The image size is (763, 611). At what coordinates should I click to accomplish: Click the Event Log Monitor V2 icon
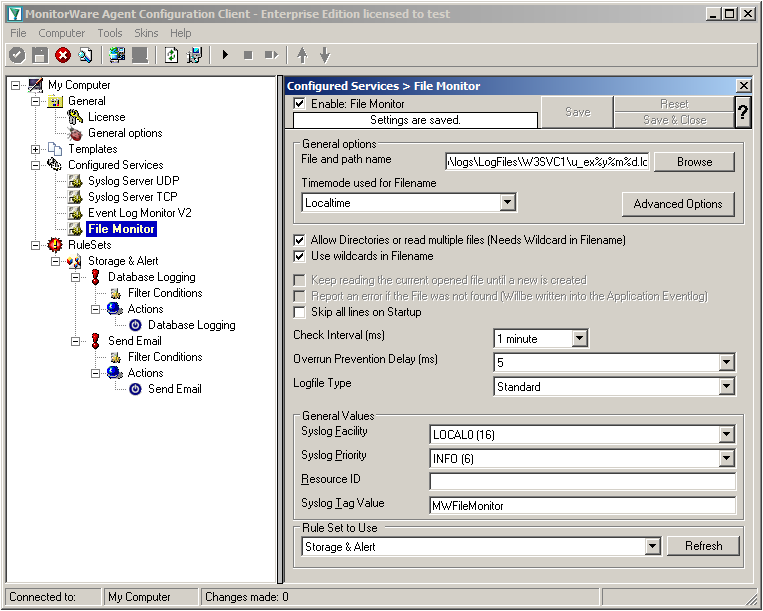point(75,213)
